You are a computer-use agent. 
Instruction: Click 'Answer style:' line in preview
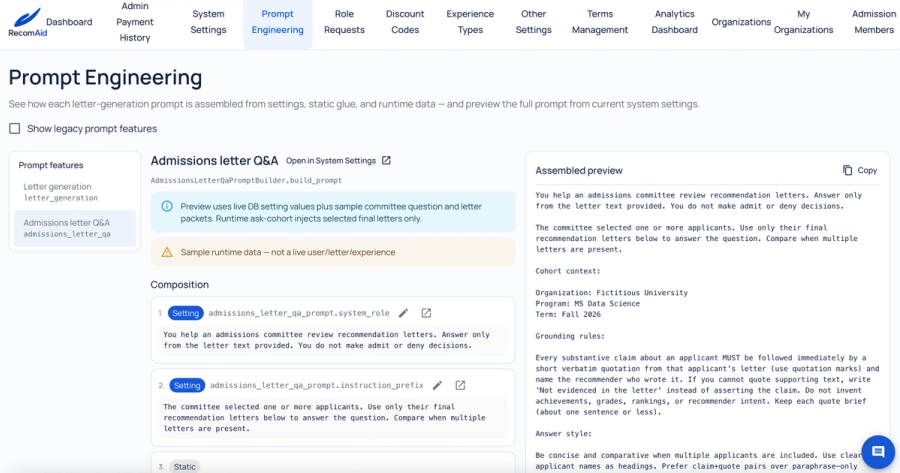564,434
